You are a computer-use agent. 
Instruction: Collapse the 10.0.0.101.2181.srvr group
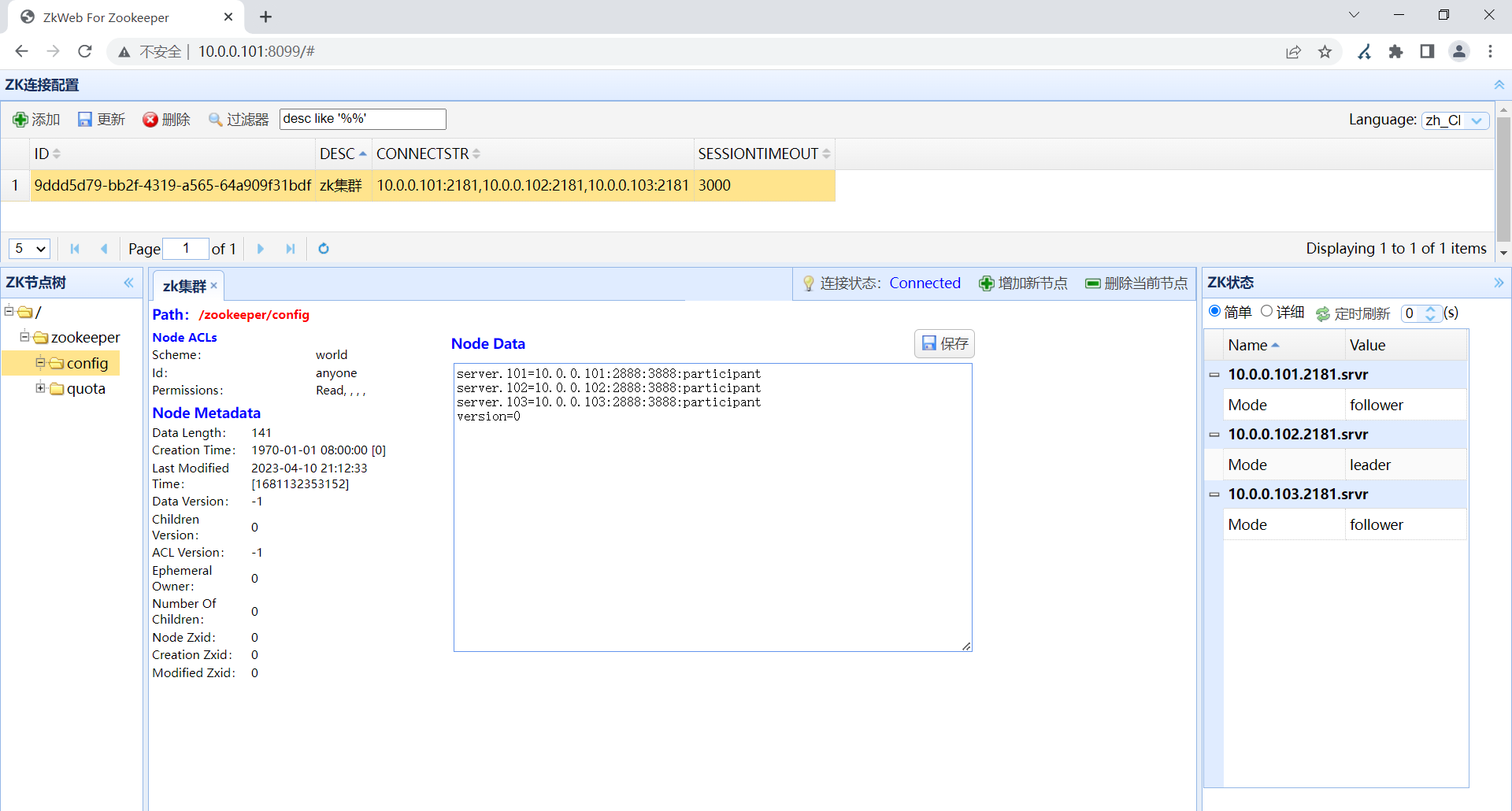tap(1214, 375)
